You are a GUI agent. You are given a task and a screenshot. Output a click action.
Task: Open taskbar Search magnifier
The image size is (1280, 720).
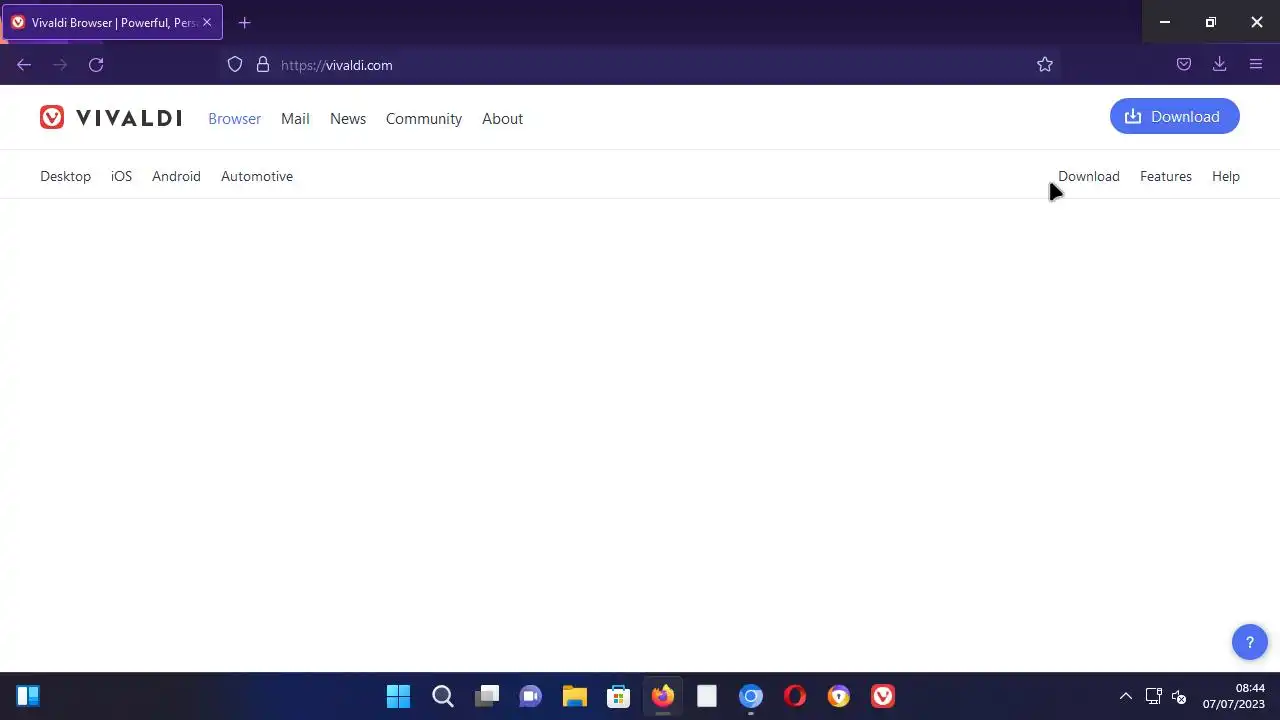click(x=443, y=696)
